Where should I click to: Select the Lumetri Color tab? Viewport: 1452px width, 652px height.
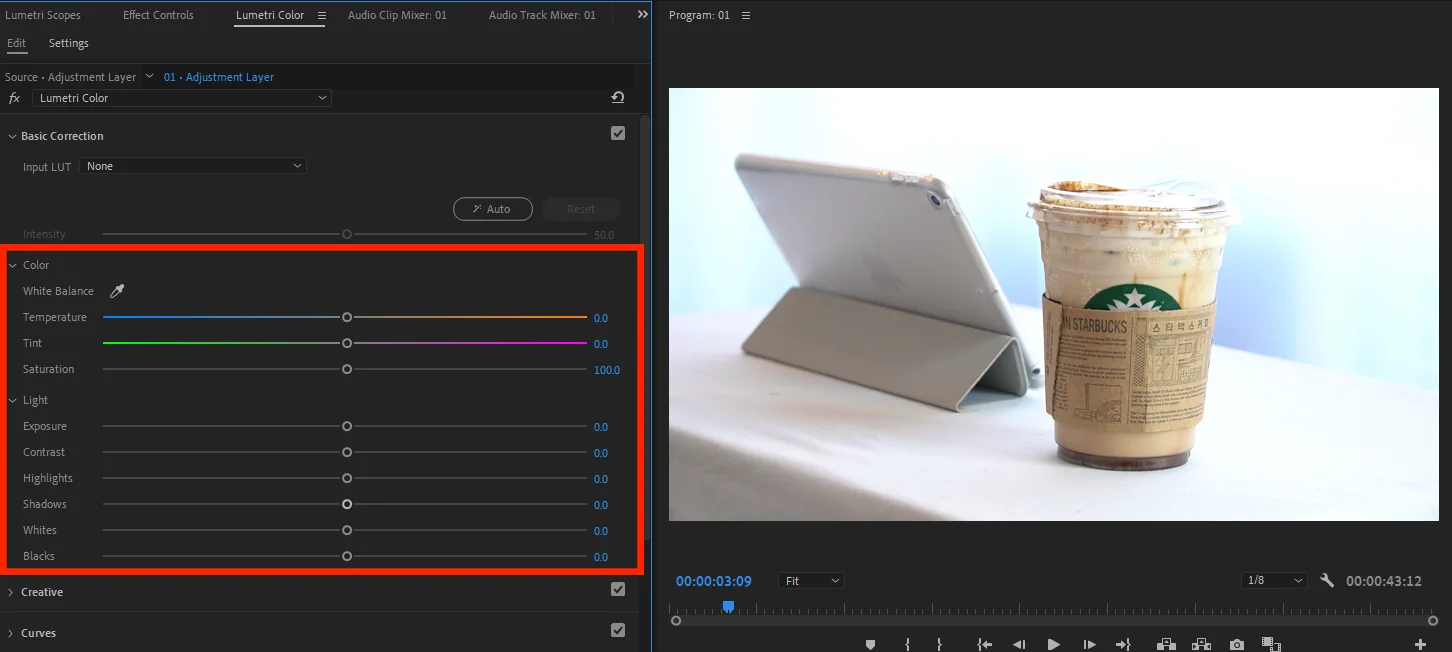point(270,15)
